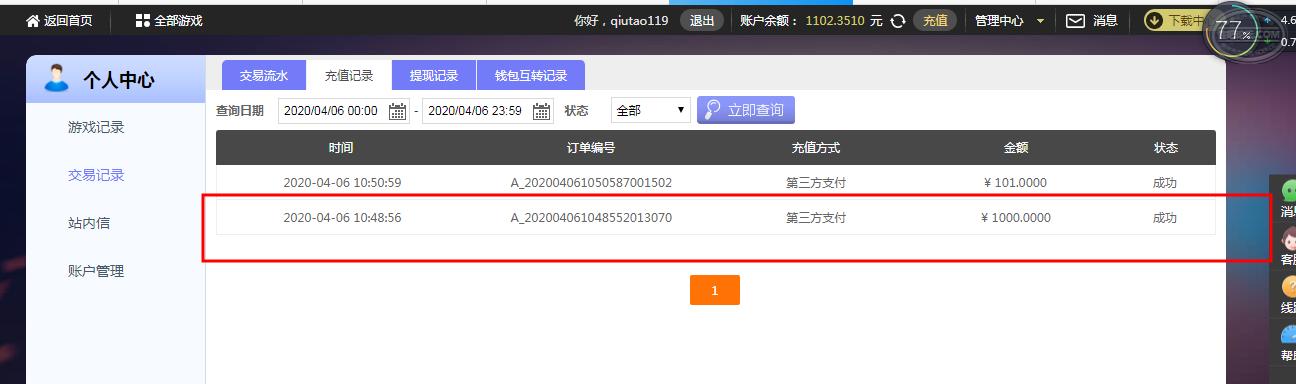Open calendar icon for start date

[397, 111]
